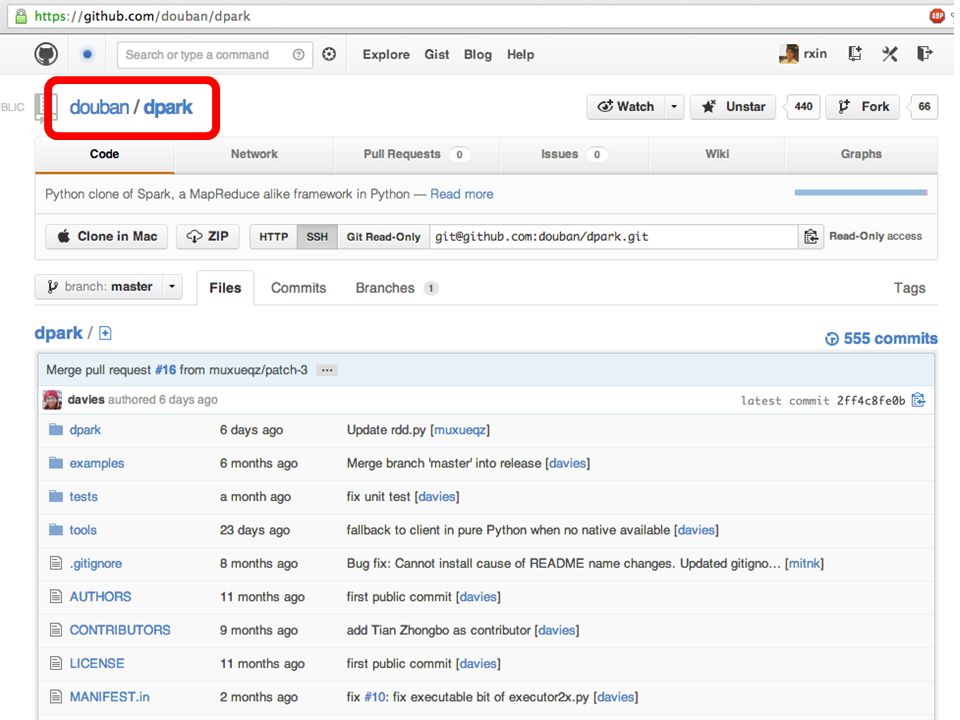Open the 555 commits history link

[x=882, y=339]
